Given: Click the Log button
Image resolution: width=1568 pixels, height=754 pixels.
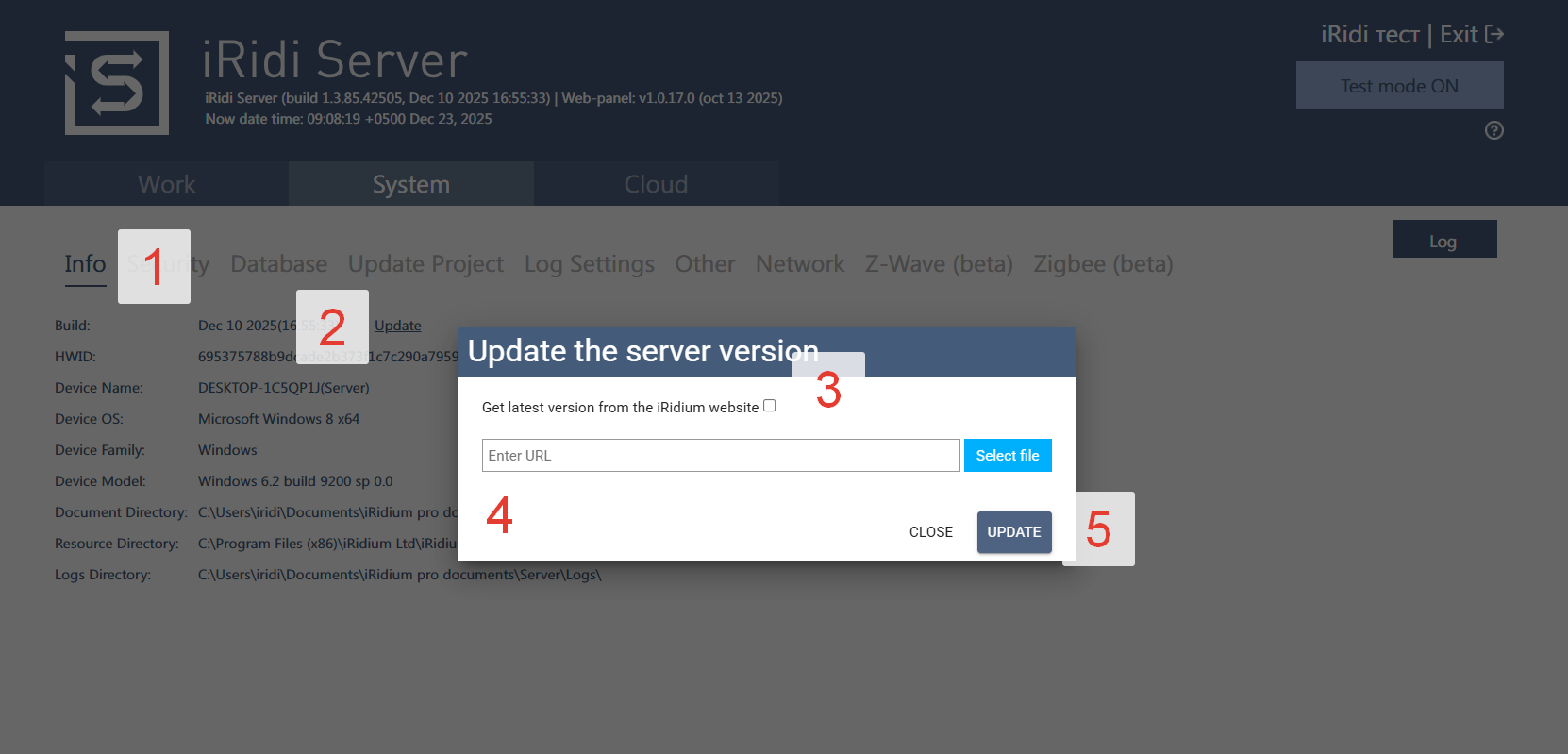Looking at the screenshot, I should pyautogui.click(x=1444, y=240).
